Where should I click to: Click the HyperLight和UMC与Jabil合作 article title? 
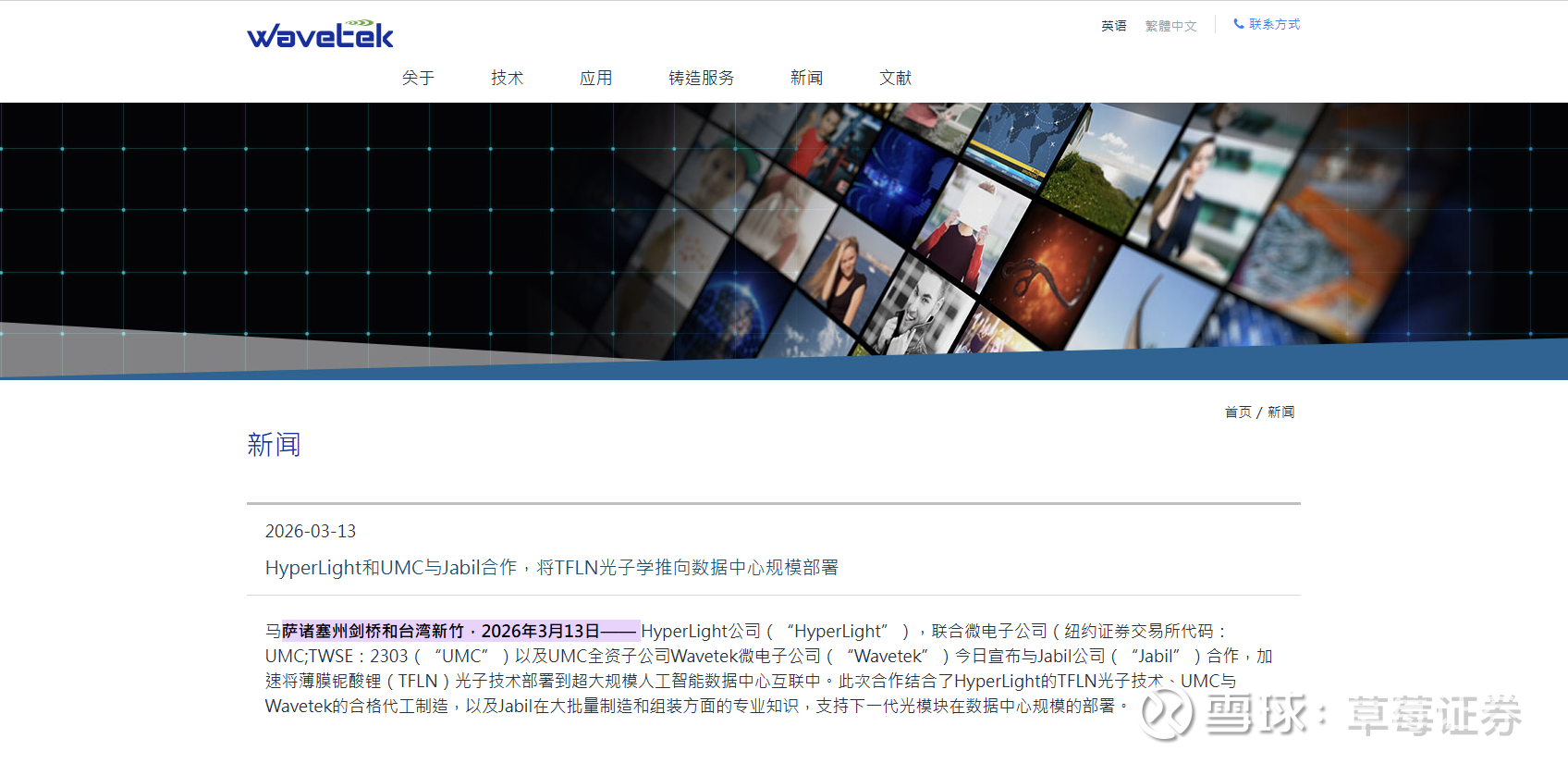click(552, 567)
